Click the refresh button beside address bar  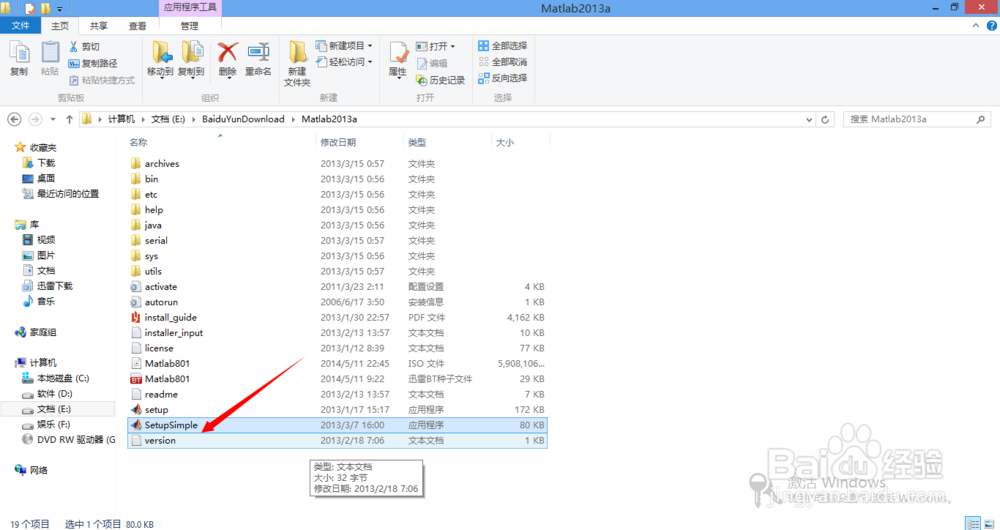[x=825, y=119]
